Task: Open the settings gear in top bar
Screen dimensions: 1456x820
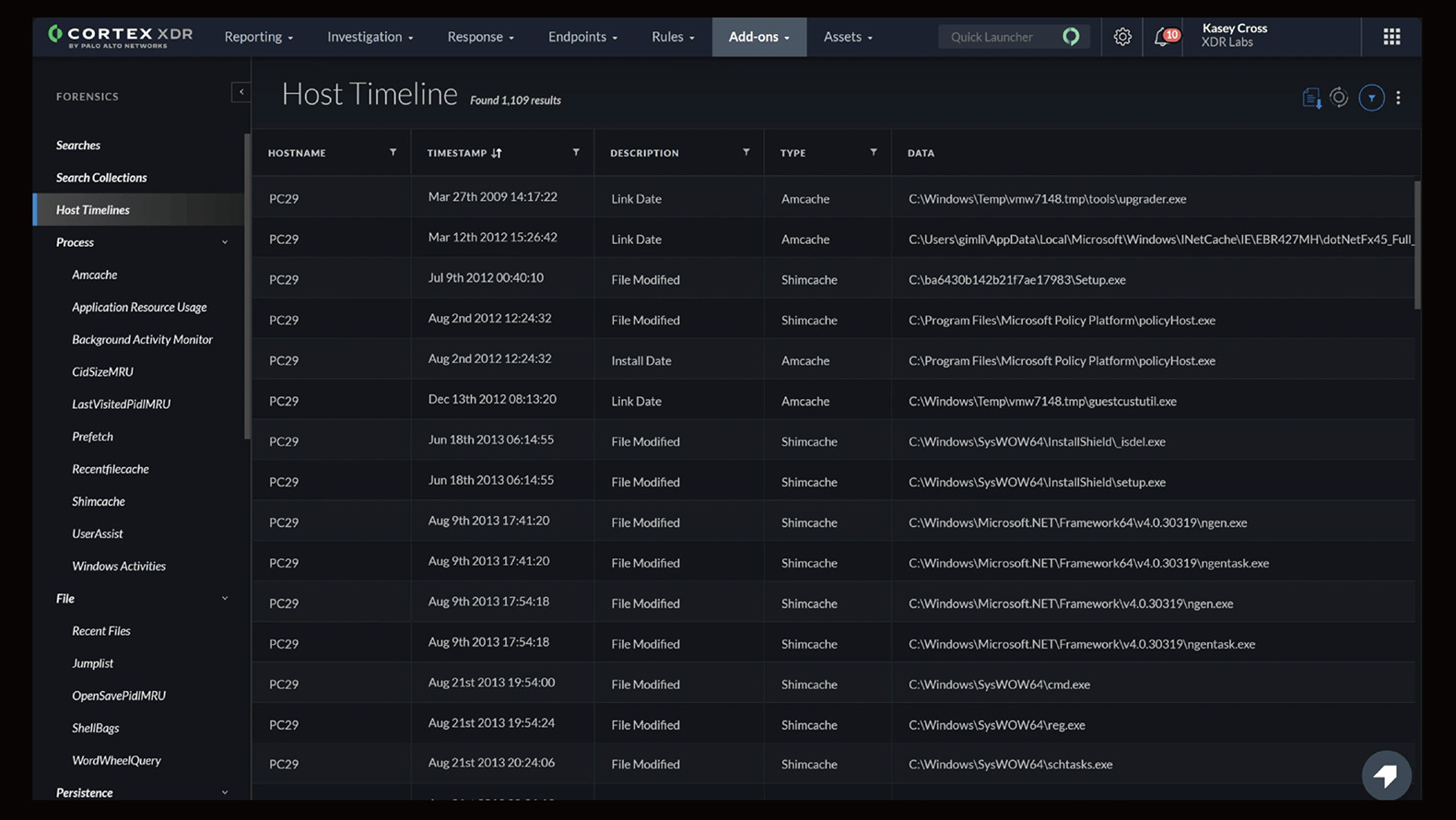Action: pos(1121,37)
